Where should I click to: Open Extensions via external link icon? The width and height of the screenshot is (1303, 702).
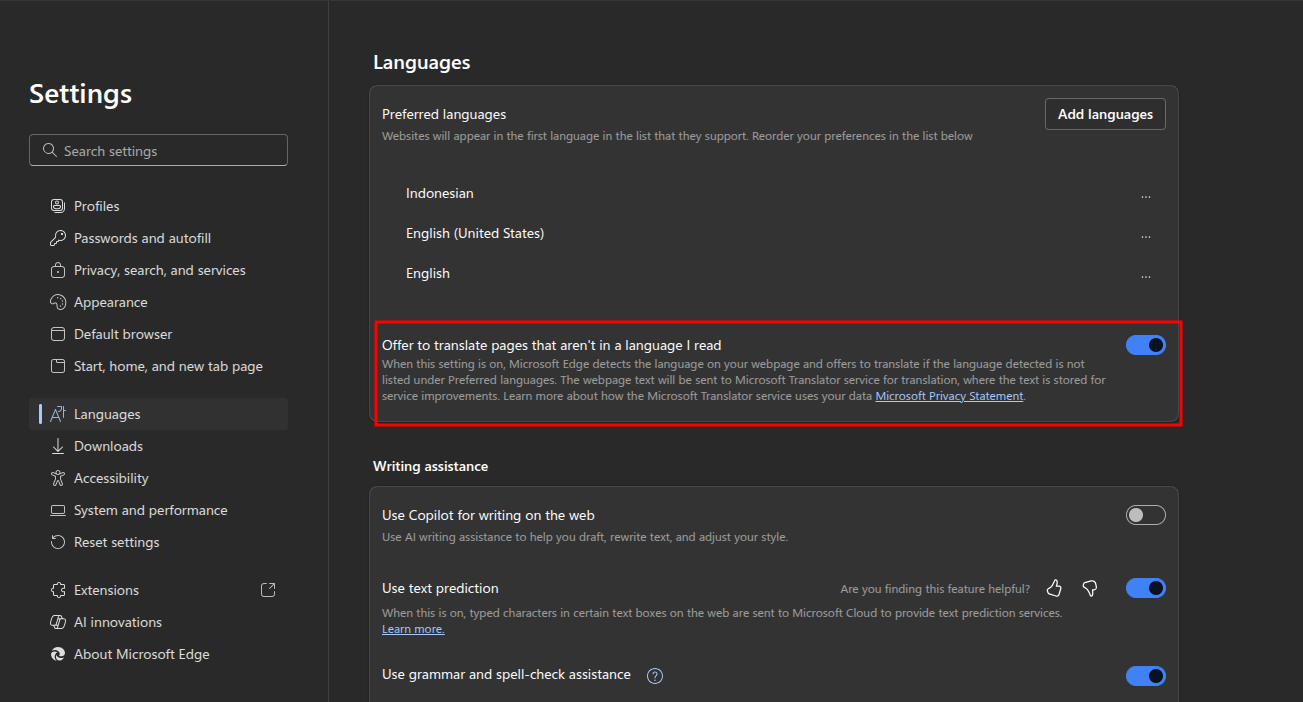pyautogui.click(x=268, y=590)
